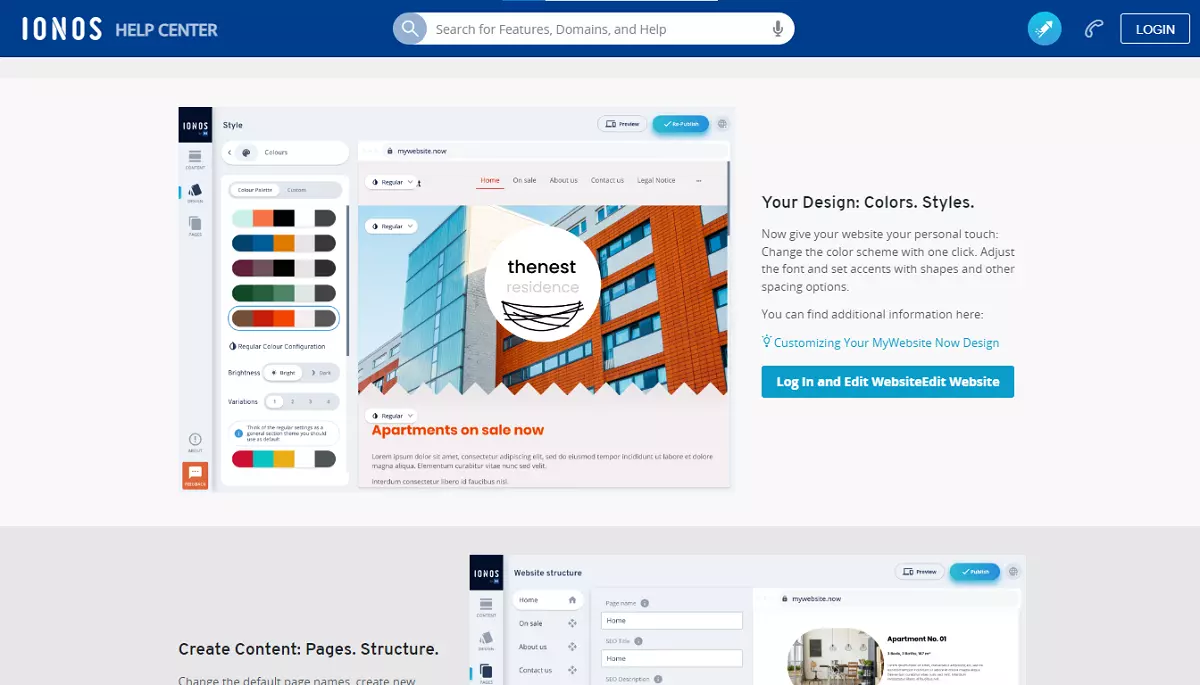Screen dimensions: 1200x685
Task: Select Variation 2
Action: (292, 401)
